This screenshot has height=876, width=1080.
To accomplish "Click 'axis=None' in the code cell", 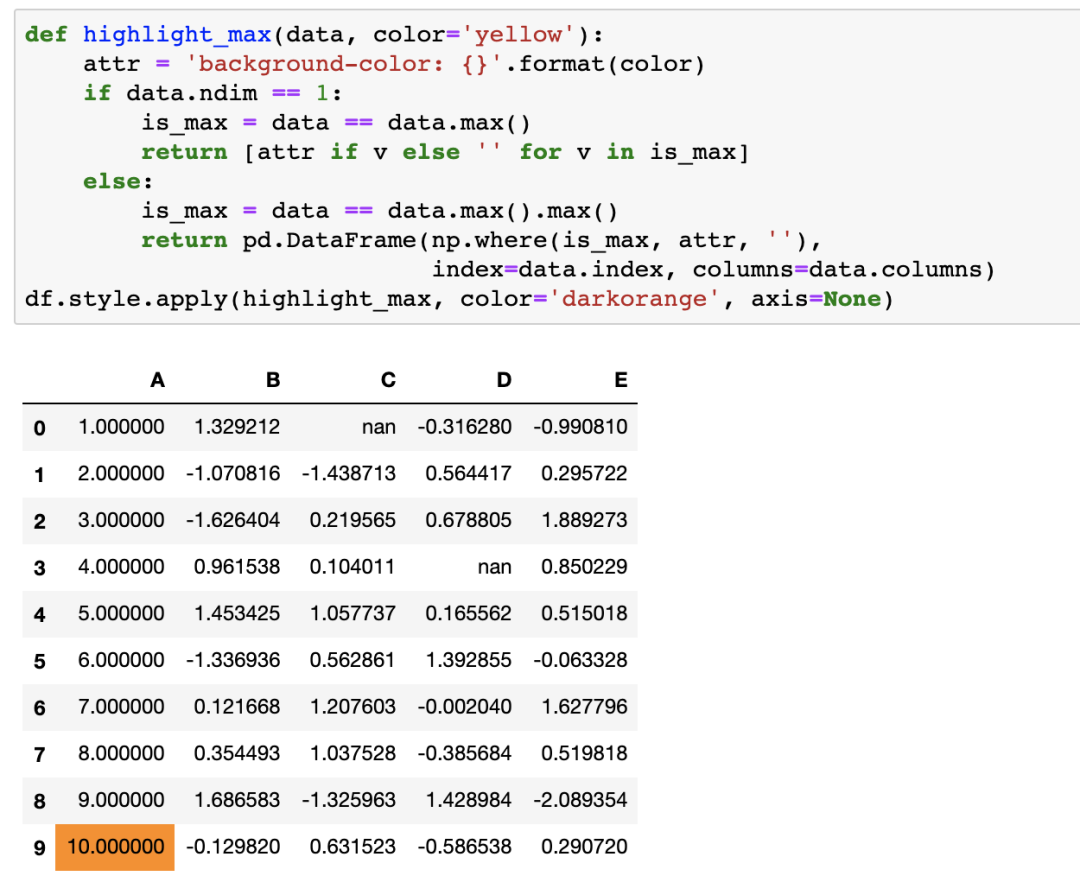I will tap(816, 299).
